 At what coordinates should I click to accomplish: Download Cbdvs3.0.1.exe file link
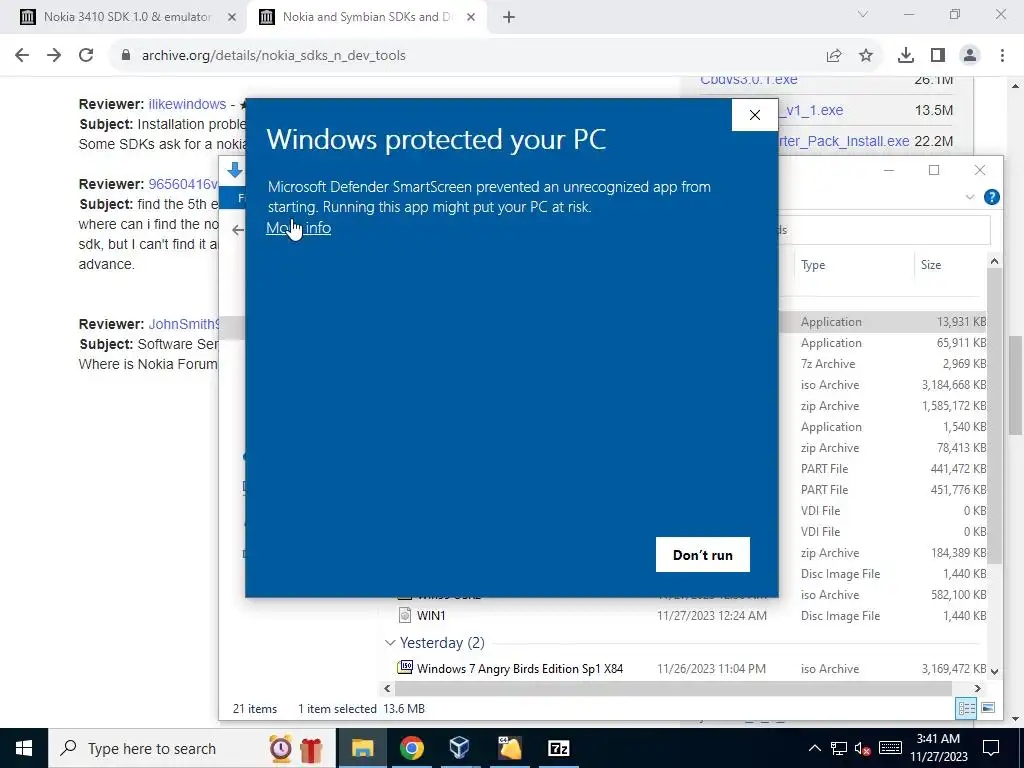[x=748, y=80]
